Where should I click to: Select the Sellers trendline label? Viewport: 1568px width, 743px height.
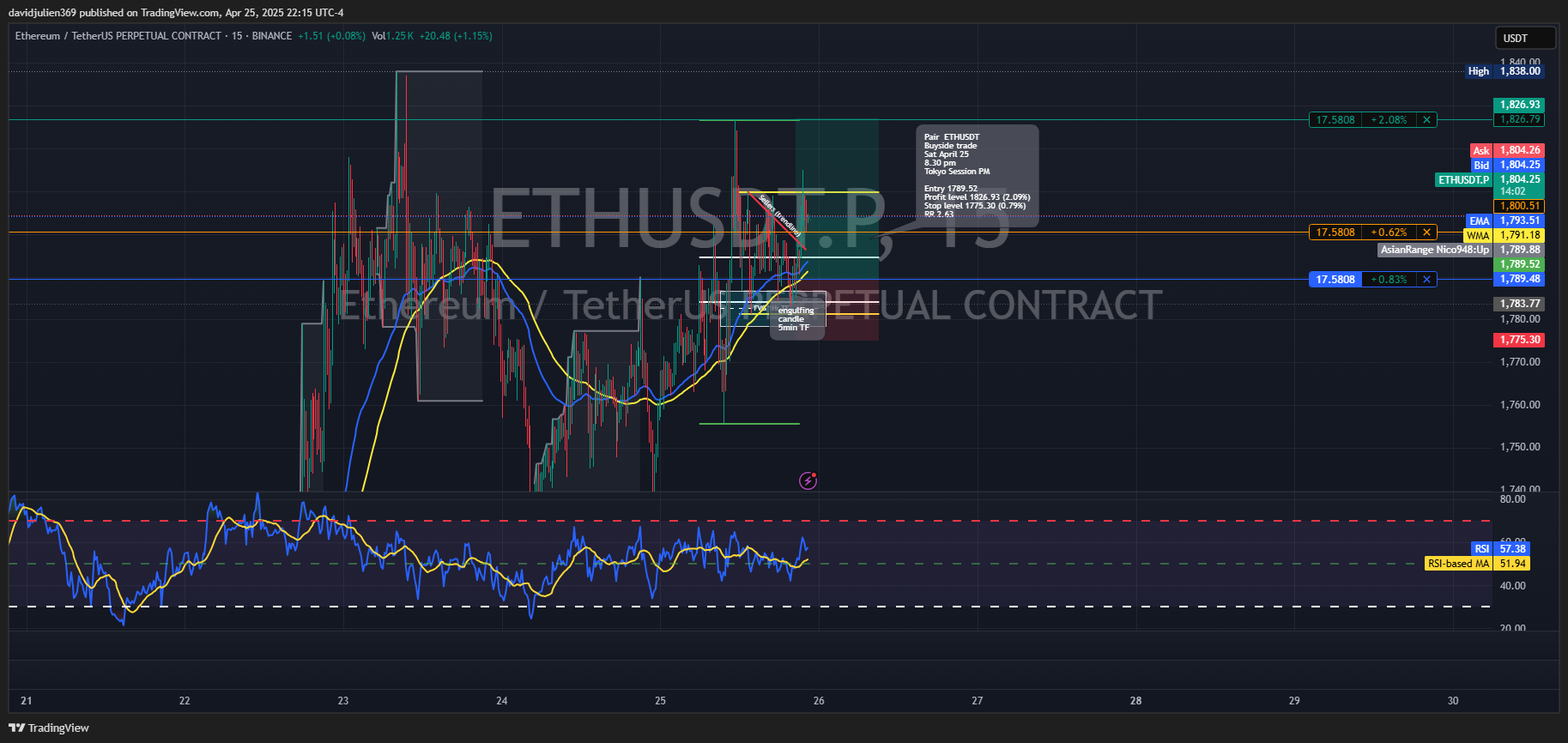[x=780, y=216]
